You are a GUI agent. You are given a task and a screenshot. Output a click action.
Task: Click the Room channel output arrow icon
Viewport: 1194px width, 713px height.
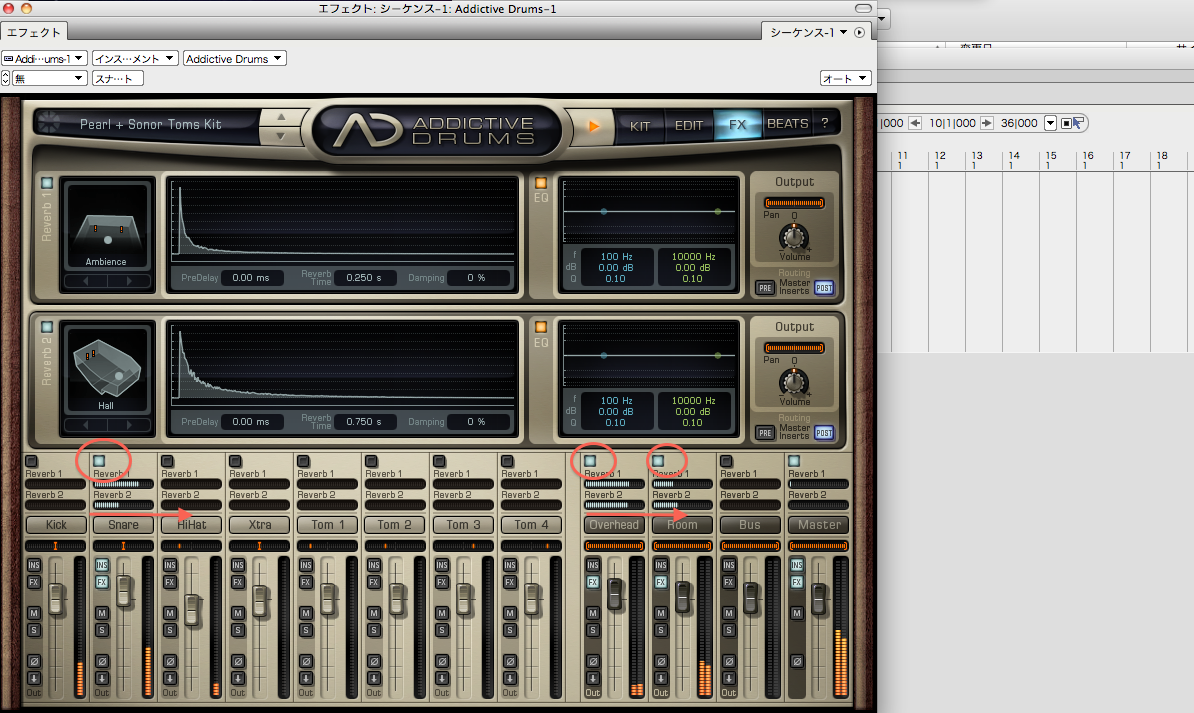pos(661,678)
